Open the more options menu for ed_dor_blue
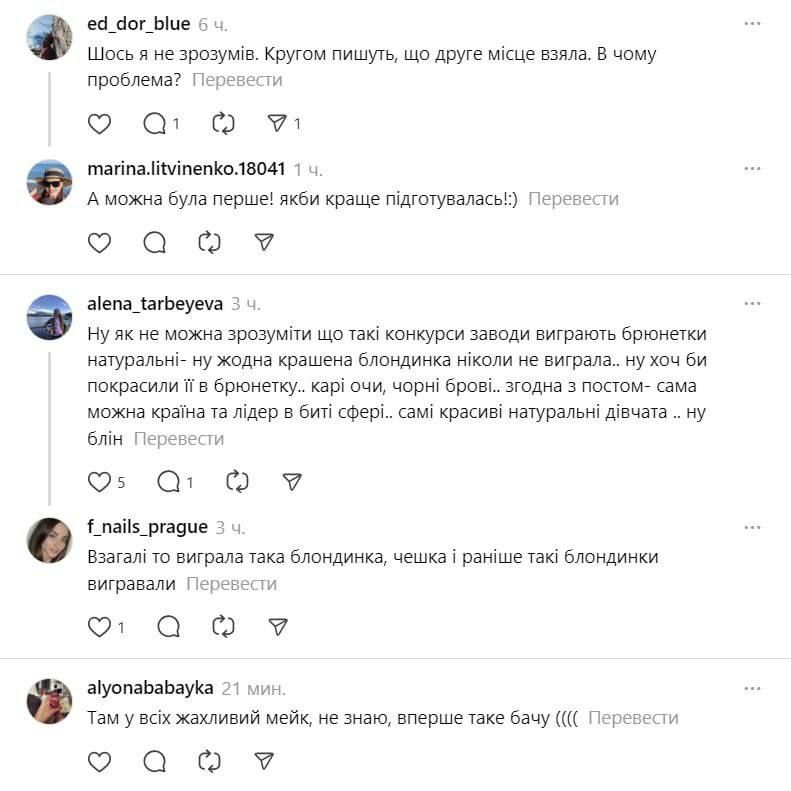Image resolution: width=791 pixels, height=791 pixels. pyautogui.click(x=753, y=22)
